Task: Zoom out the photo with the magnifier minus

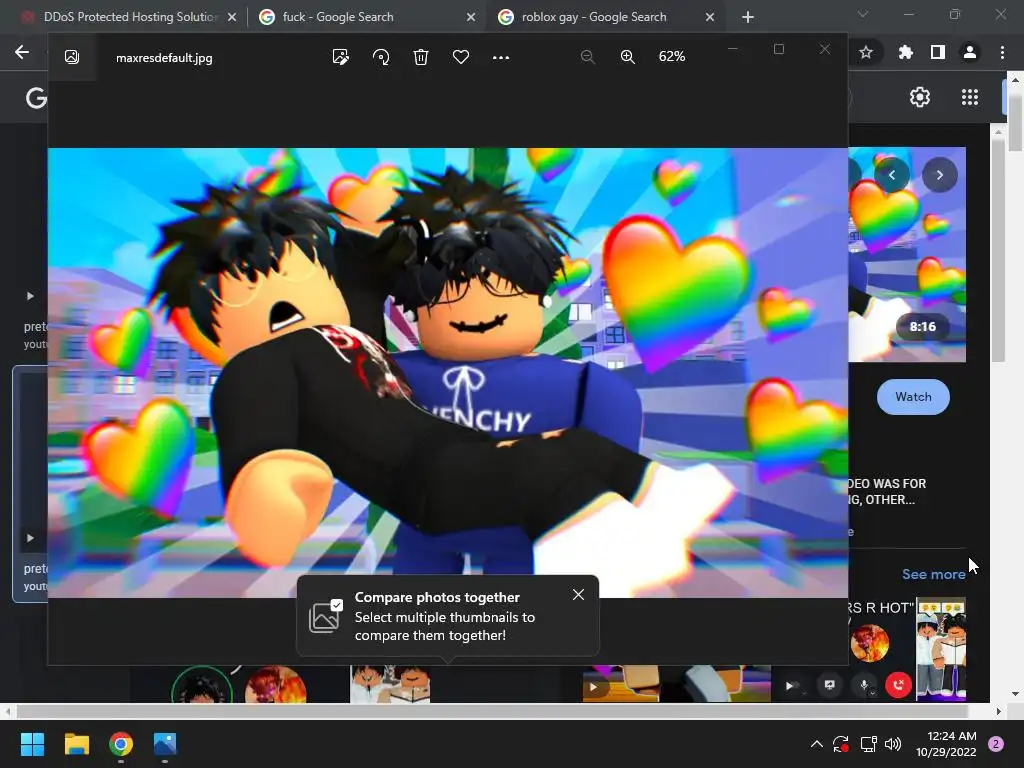Action: pos(588,57)
